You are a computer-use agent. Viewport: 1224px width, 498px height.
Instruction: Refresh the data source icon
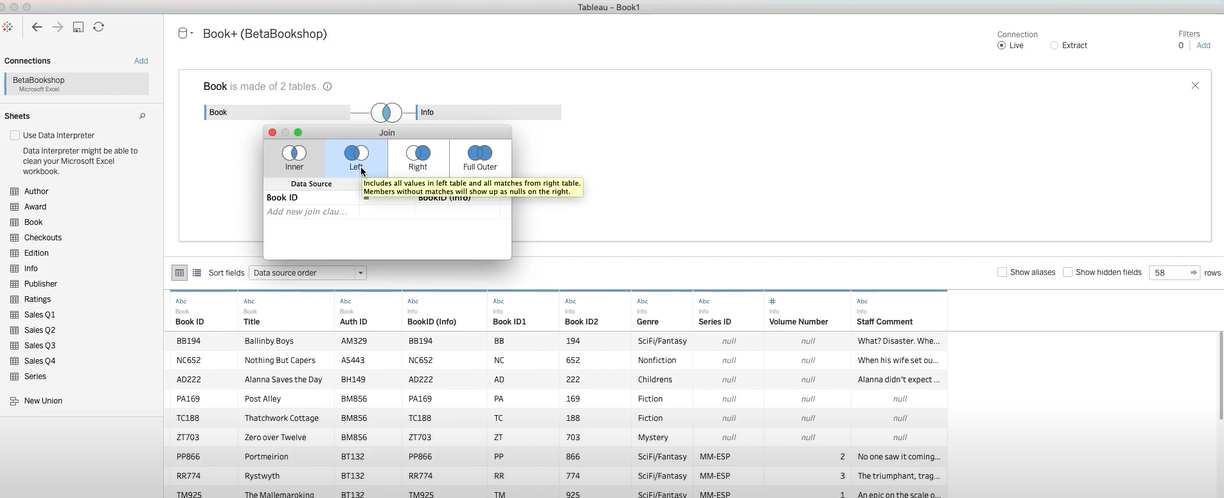click(98, 27)
